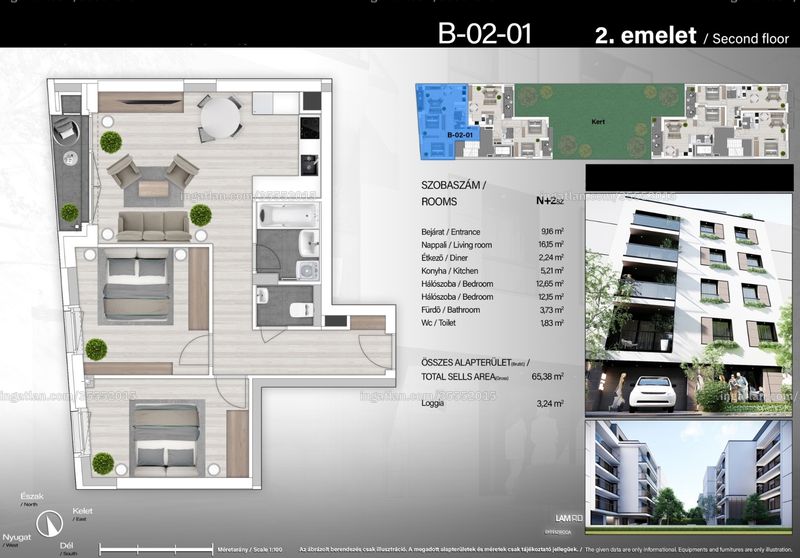The height and width of the screenshot is (558, 800).
Task: Click the 2. emelet Second floor heading
Action: point(692,36)
